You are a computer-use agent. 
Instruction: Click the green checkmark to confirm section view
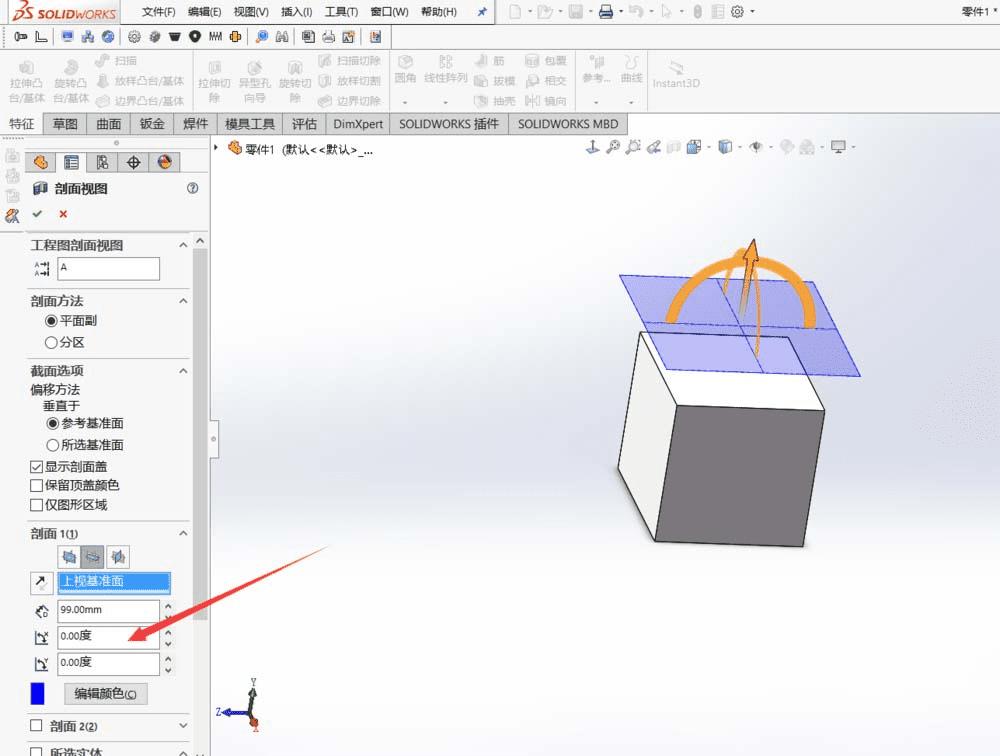pos(38,214)
